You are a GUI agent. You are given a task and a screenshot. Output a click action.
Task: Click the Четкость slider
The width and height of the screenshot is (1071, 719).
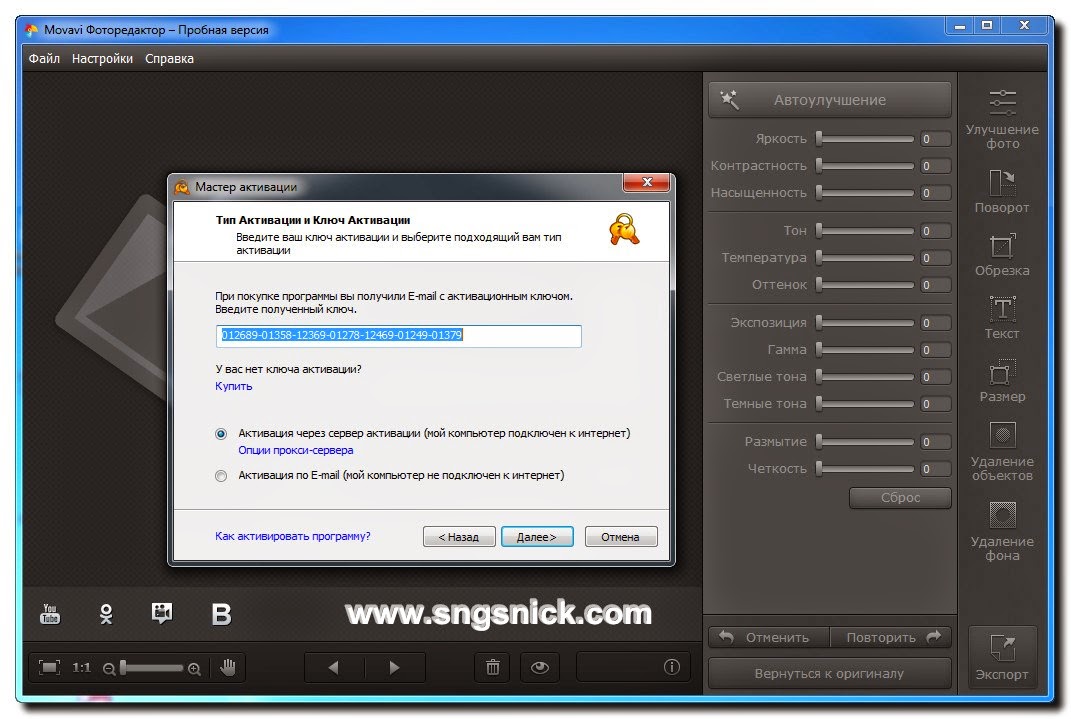865,468
